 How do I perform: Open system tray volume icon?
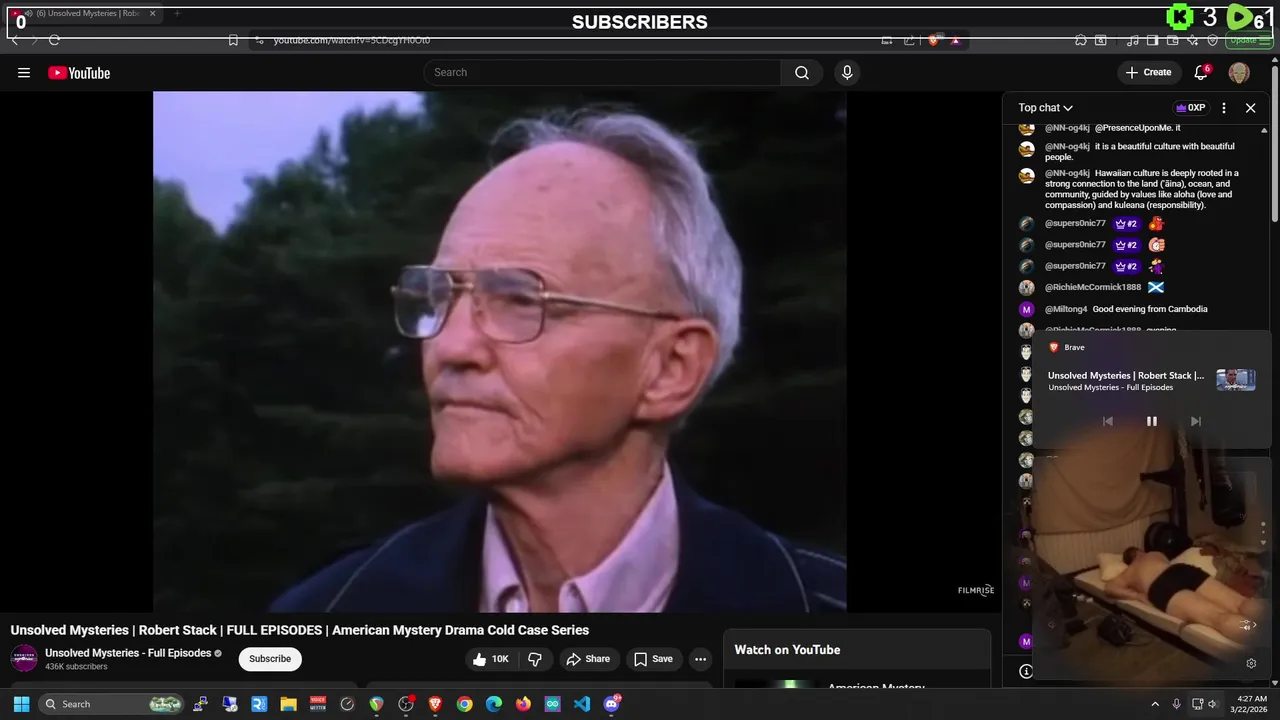1213,704
